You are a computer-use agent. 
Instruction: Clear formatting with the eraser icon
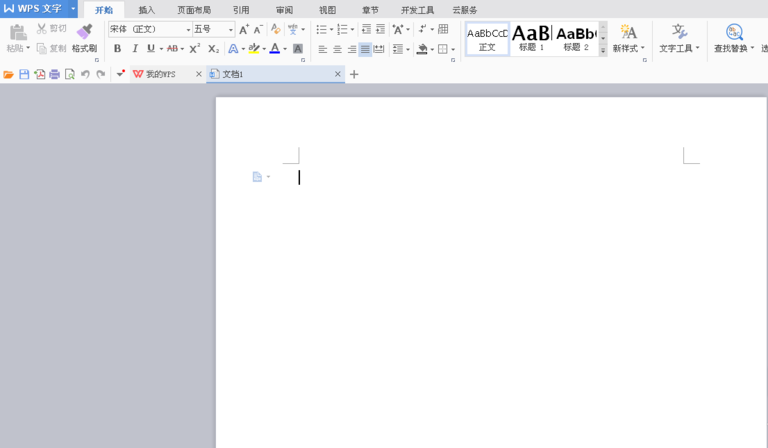pos(276,29)
